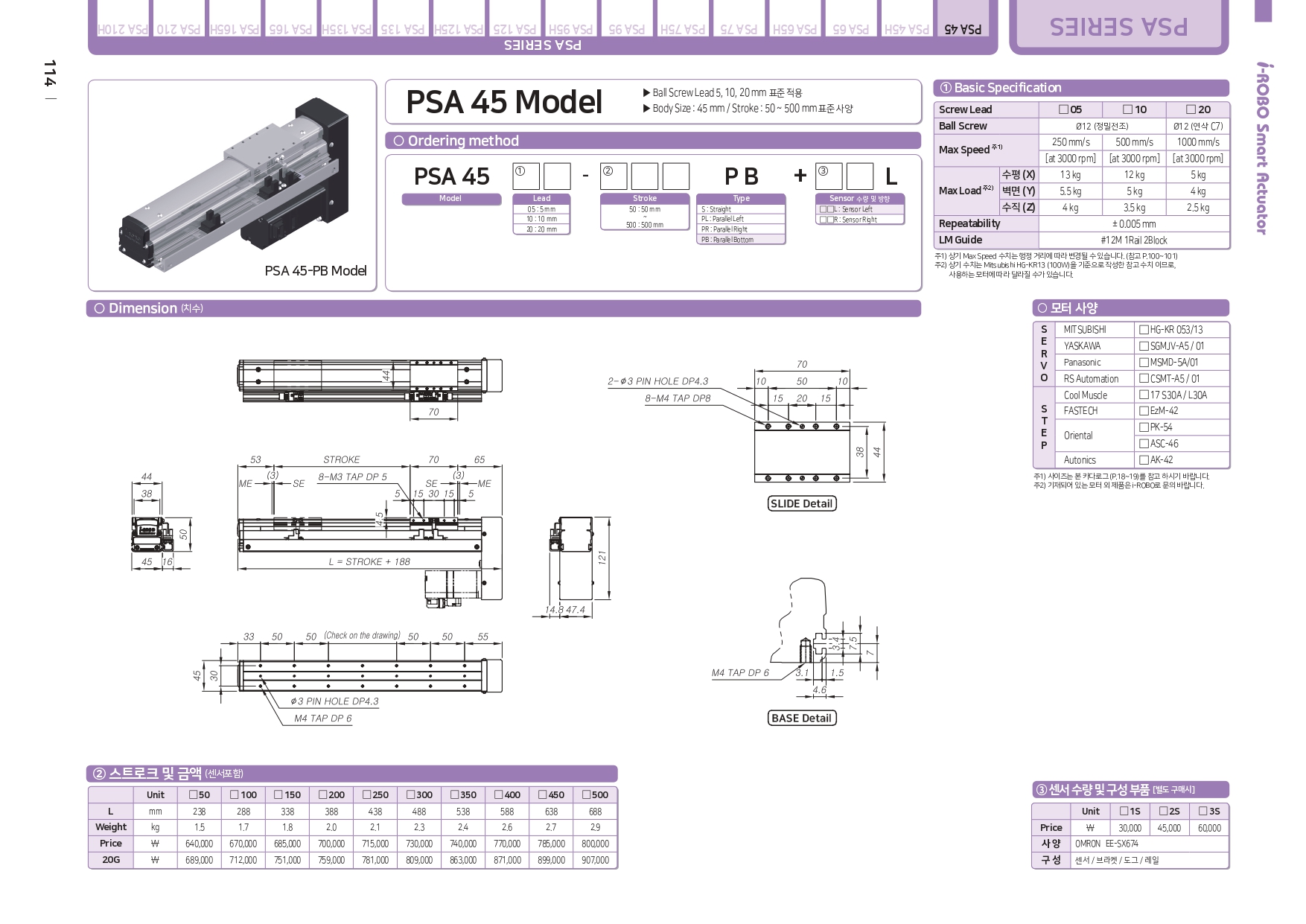The width and height of the screenshot is (1306, 924).
Task: Click the 'L = STROKE + 188' dimension label
Action: [369, 562]
